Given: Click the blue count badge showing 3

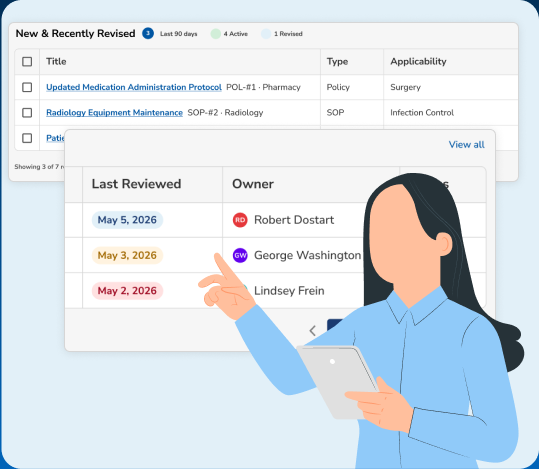Looking at the screenshot, I should tap(148, 33).
